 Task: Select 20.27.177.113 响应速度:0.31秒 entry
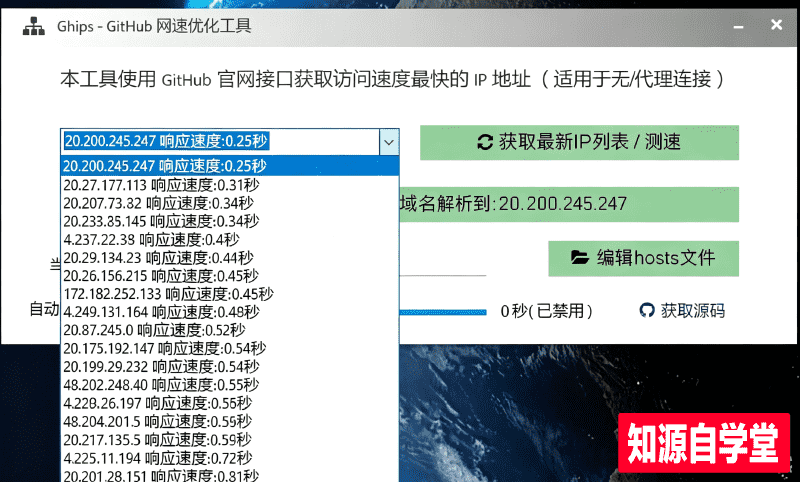230,185
